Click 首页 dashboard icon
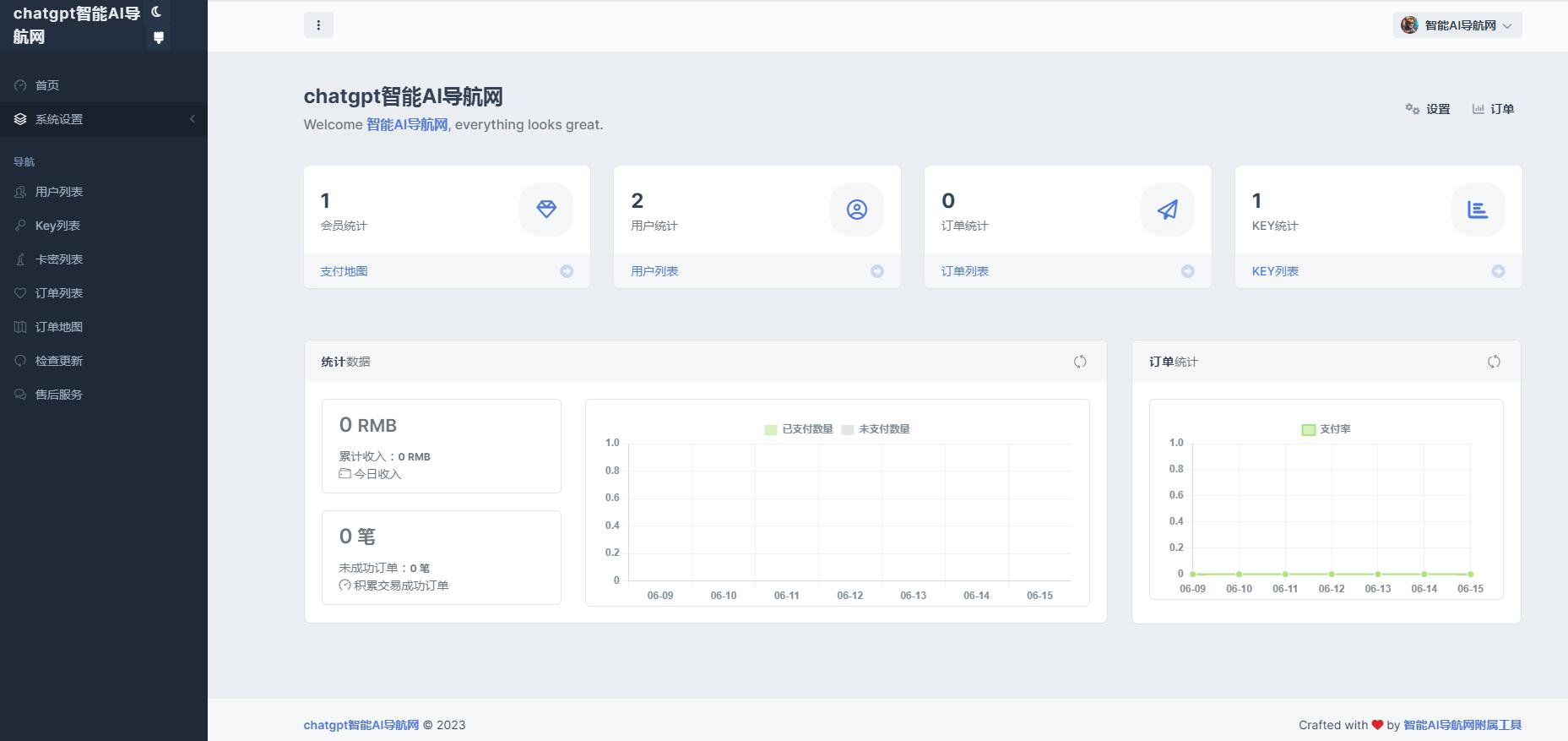The width and height of the screenshot is (1568, 741). click(x=20, y=85)
